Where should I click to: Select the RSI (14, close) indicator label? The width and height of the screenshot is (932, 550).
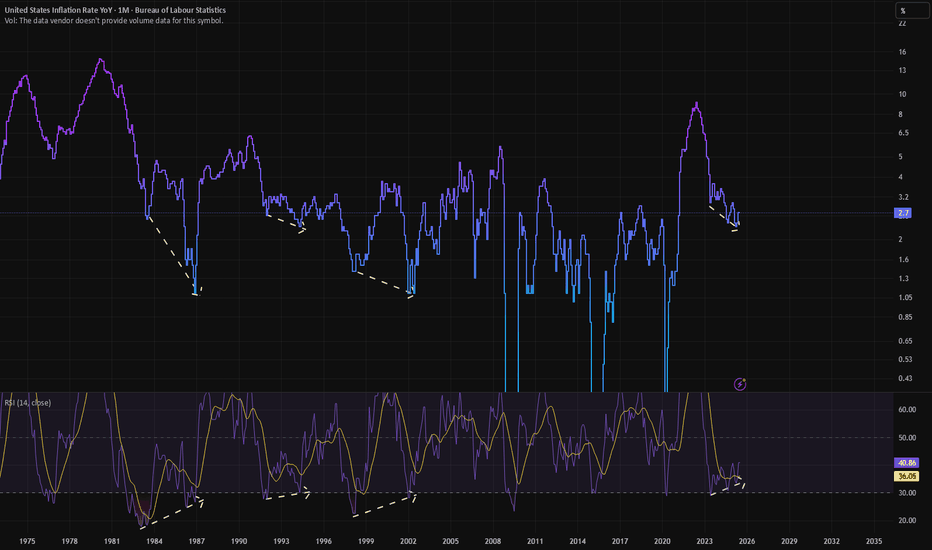point(28,402)
